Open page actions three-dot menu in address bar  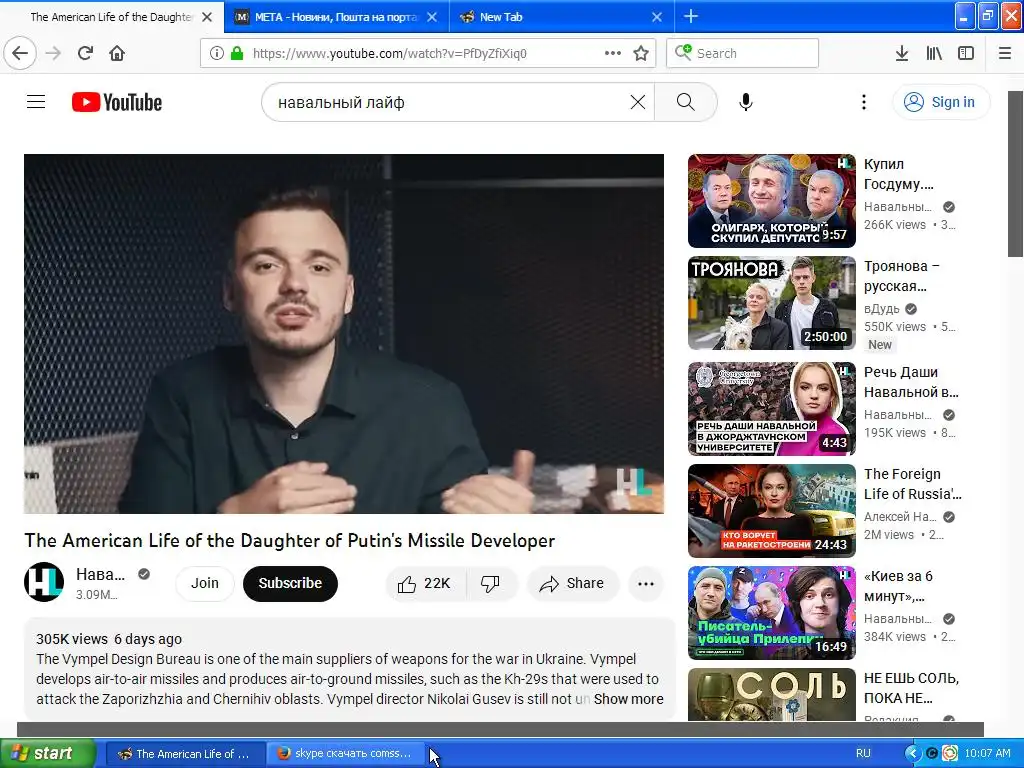613,53
